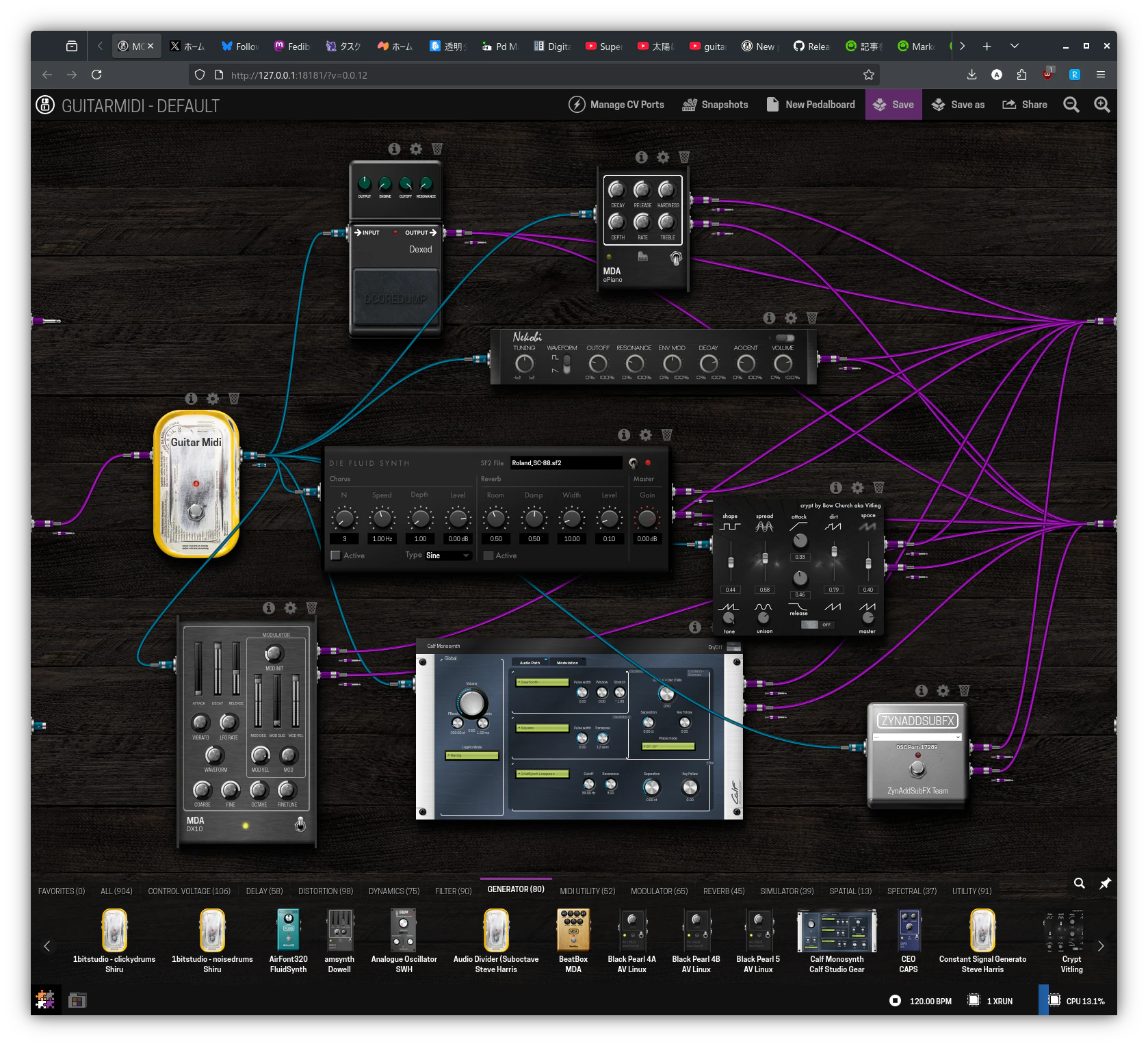
Task: Open info for the crypt plugin
Action: tap(835, 487)
